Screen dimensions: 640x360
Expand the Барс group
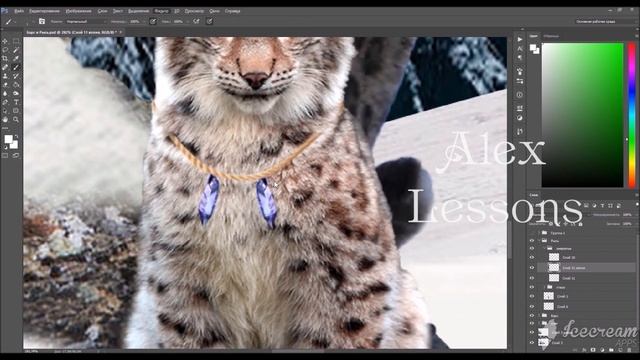(x=539, y=316)
